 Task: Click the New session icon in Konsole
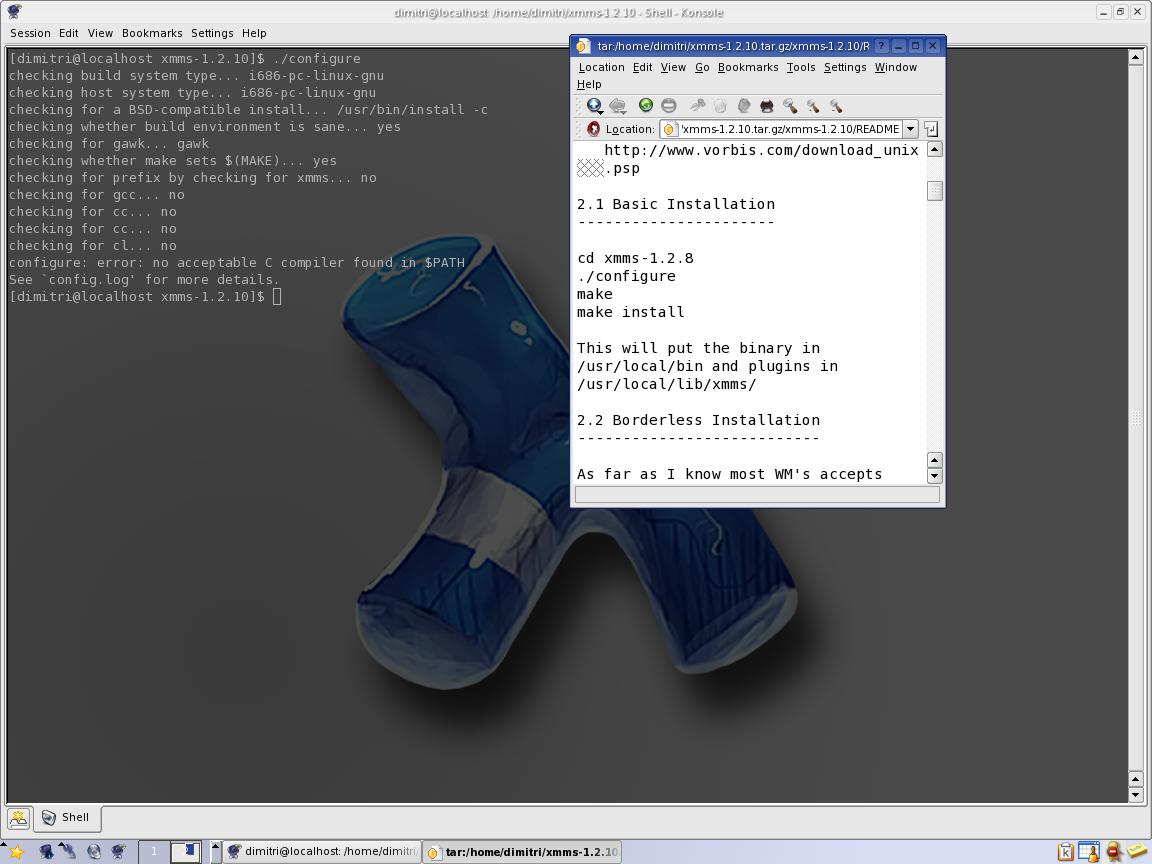(x=18, y=818)
